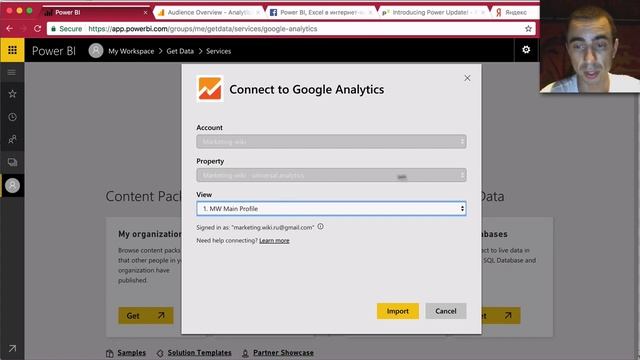
Task: Click the Cancel button
Action: [445, 311]
